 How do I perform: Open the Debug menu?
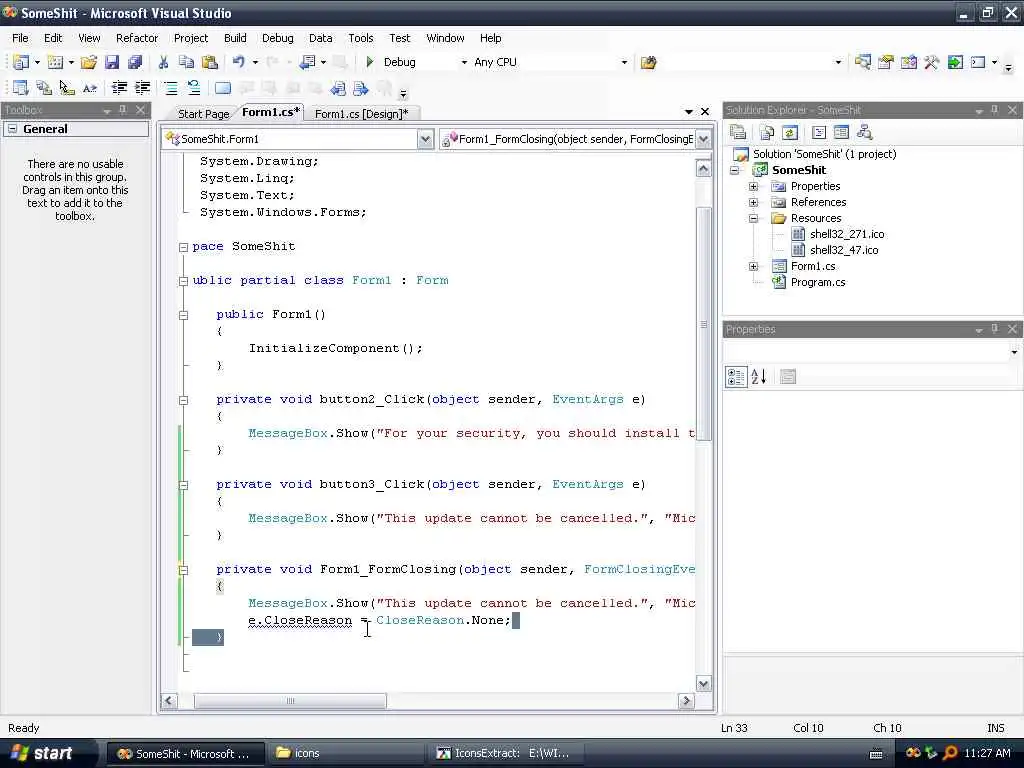pos(278,38)
